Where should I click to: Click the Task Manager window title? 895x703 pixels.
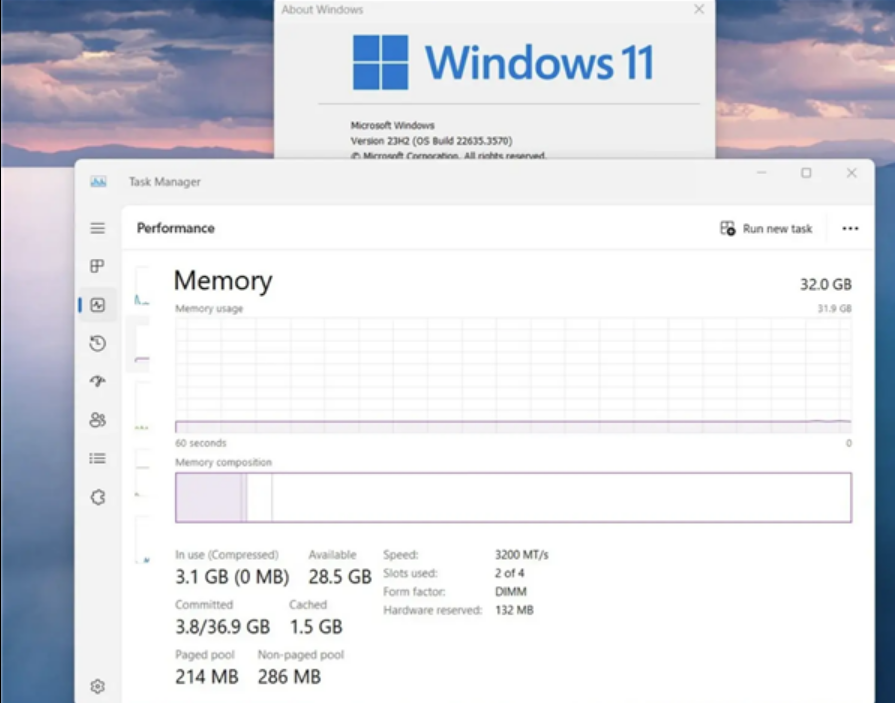[x=164, y=181]
